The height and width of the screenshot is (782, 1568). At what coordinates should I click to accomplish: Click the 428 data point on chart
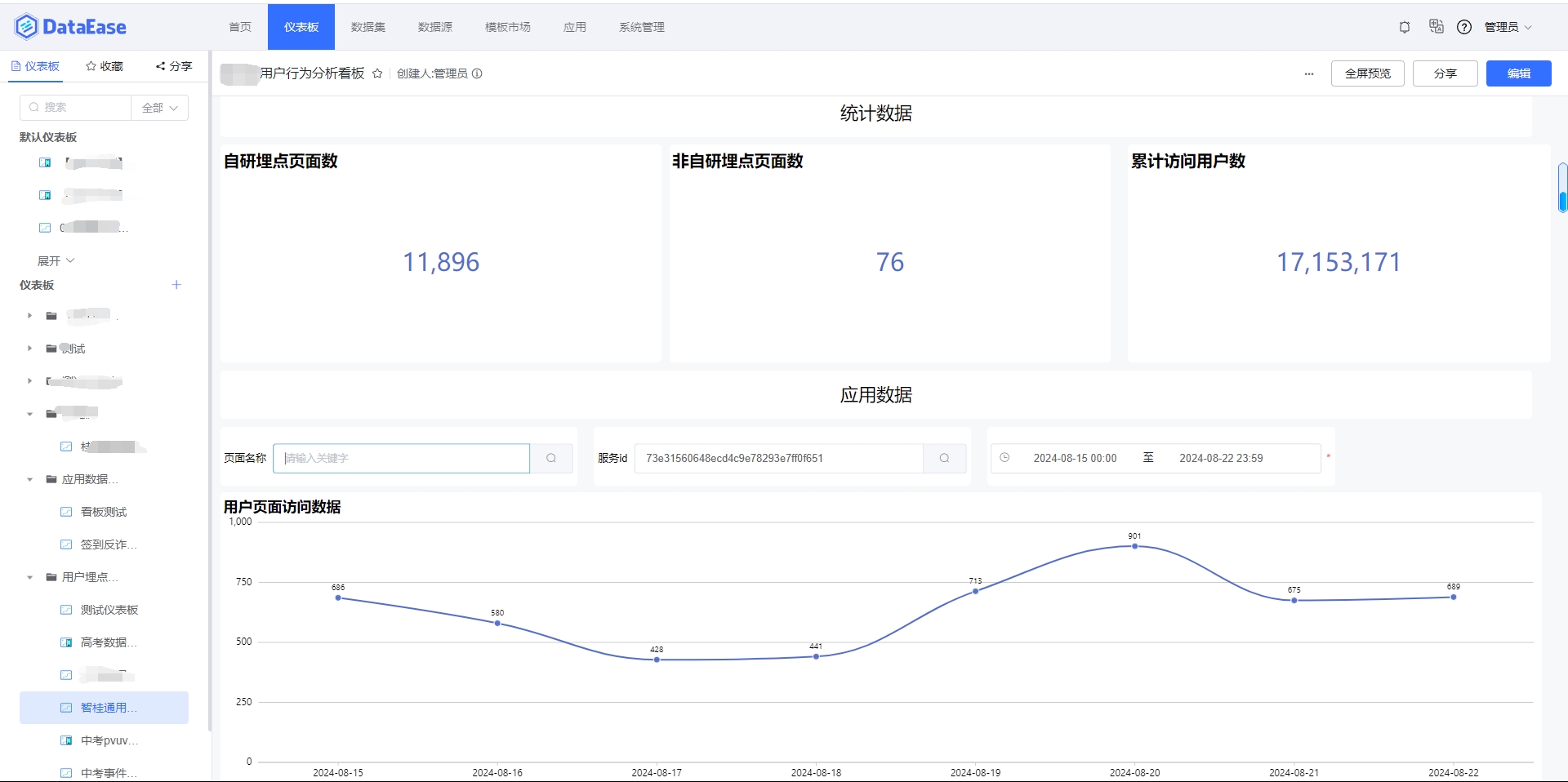(x=657, y=660)
